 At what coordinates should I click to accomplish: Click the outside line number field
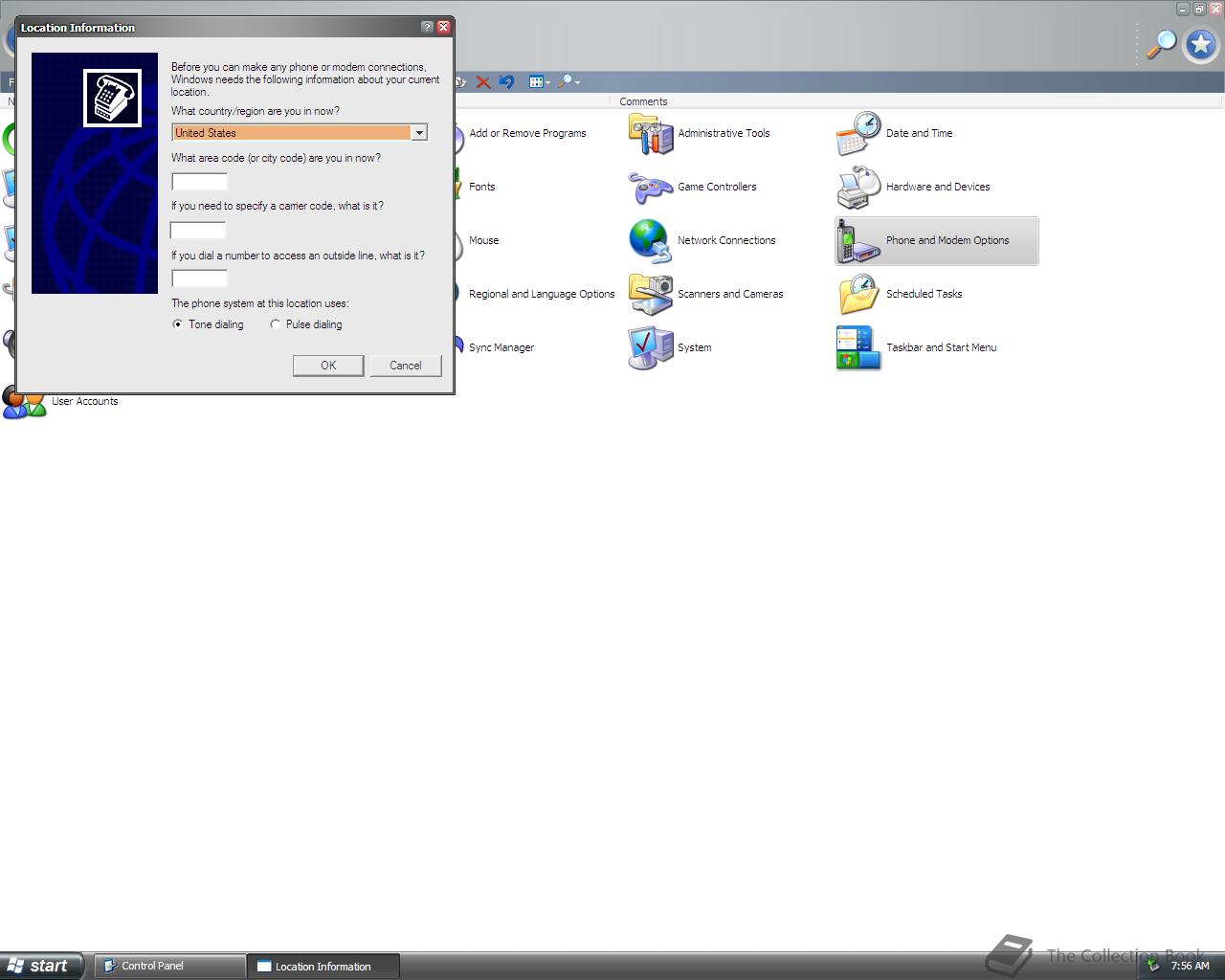click(x=199, y=278)
